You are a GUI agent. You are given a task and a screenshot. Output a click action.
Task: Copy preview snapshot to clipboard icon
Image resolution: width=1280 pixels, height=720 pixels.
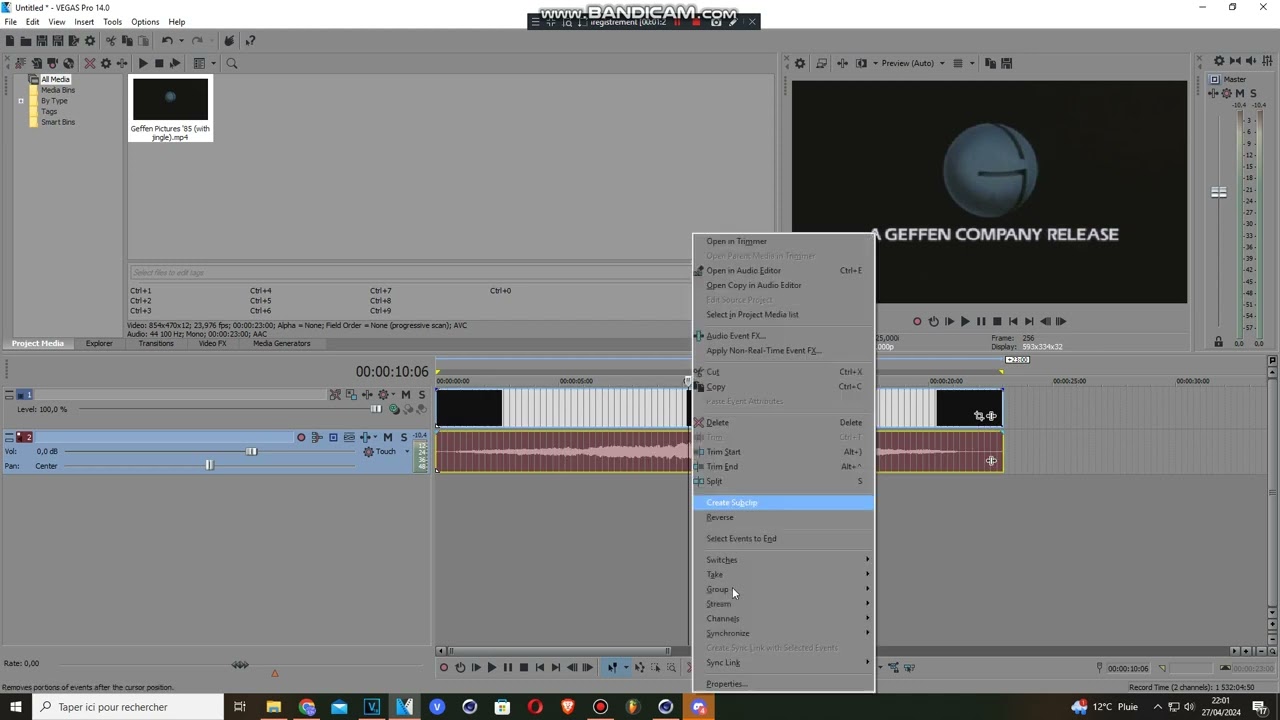pyautogui.click(x=990, y=63)
